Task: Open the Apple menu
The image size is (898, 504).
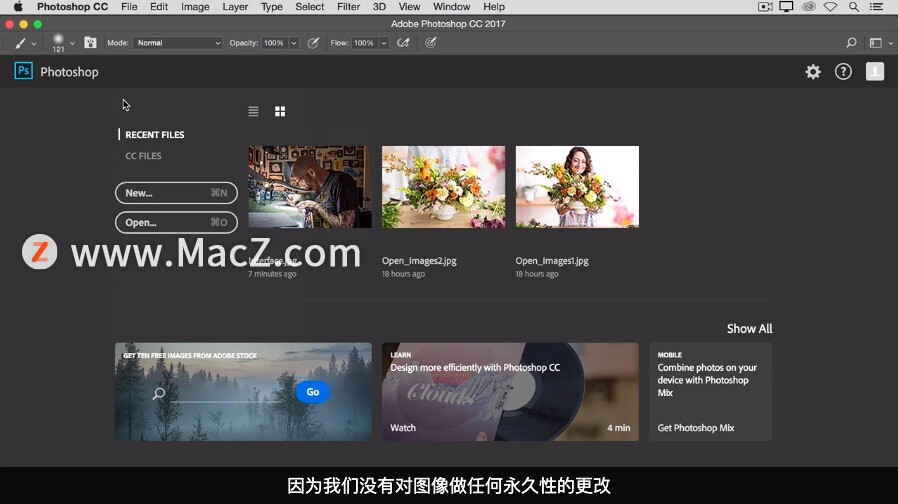Action: [x=18, y=7]
